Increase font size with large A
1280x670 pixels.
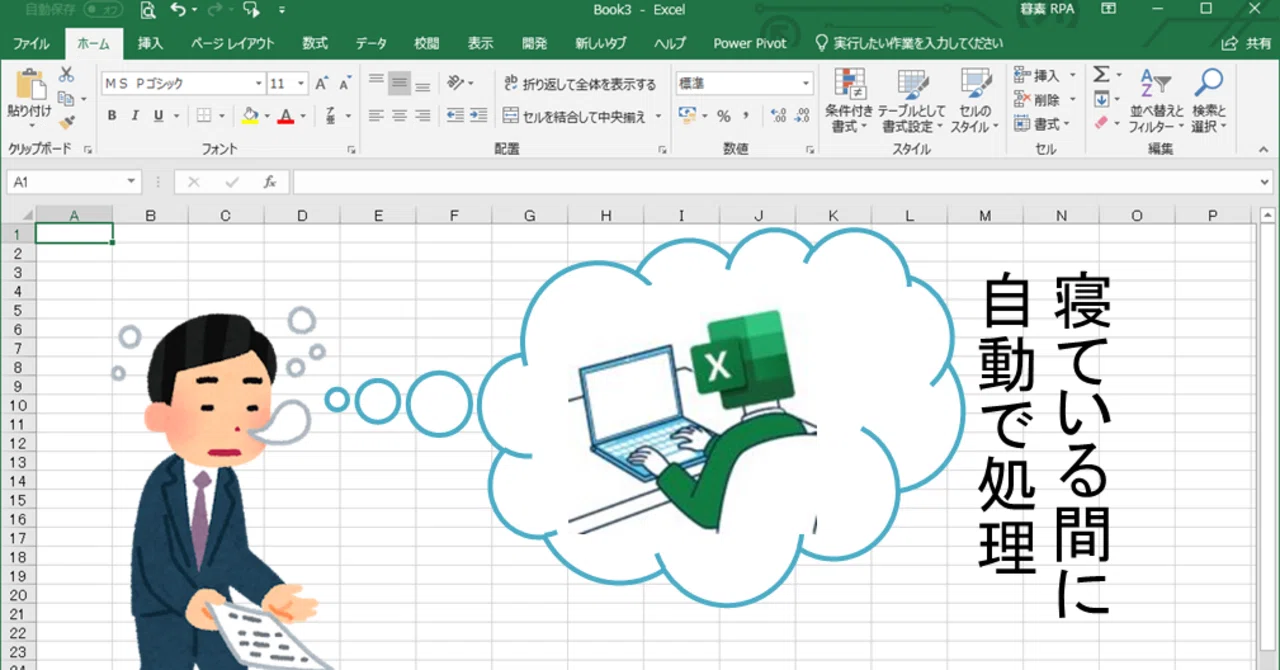click(x=321, y=84)
